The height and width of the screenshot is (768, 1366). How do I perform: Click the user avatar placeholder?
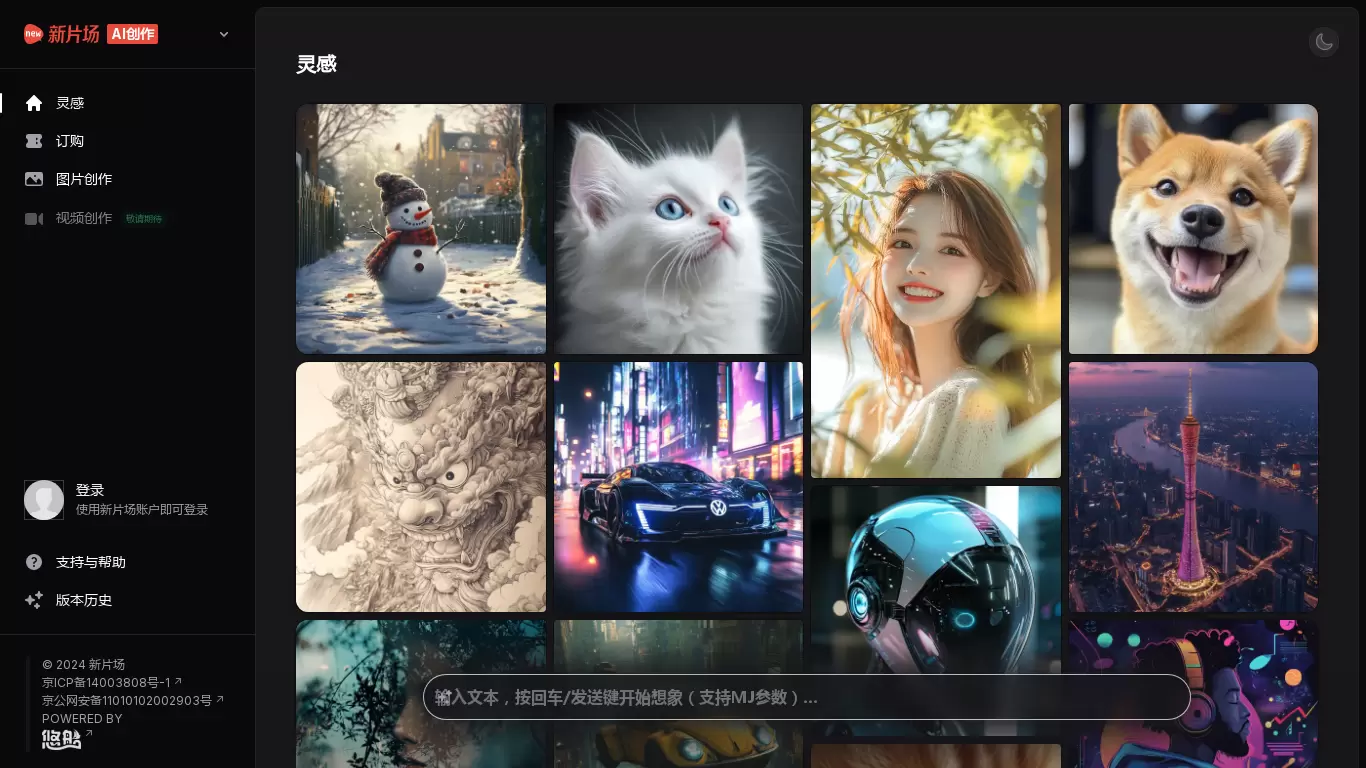[x=44, y=500]
